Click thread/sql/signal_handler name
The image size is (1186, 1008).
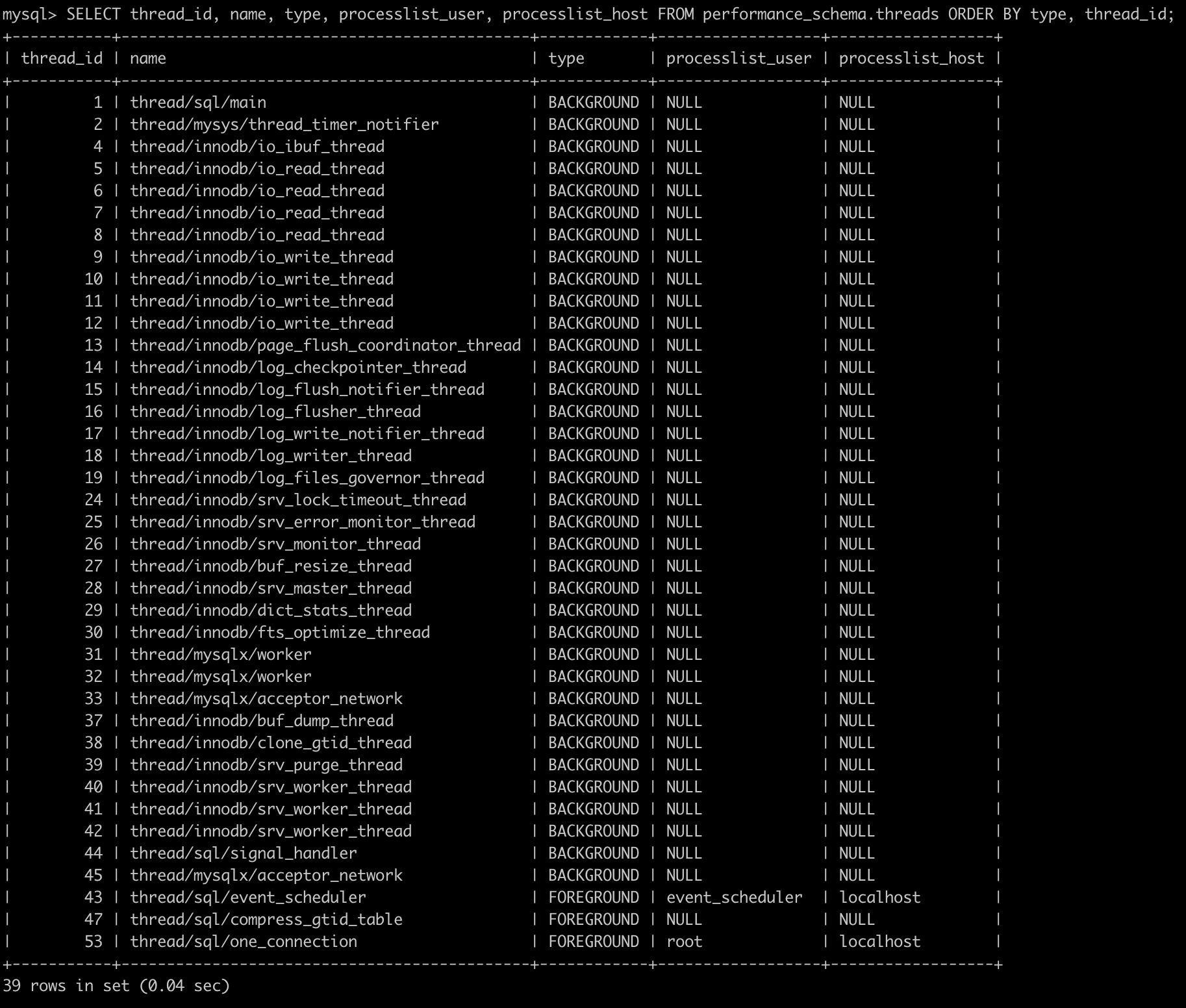coord(244,853)
